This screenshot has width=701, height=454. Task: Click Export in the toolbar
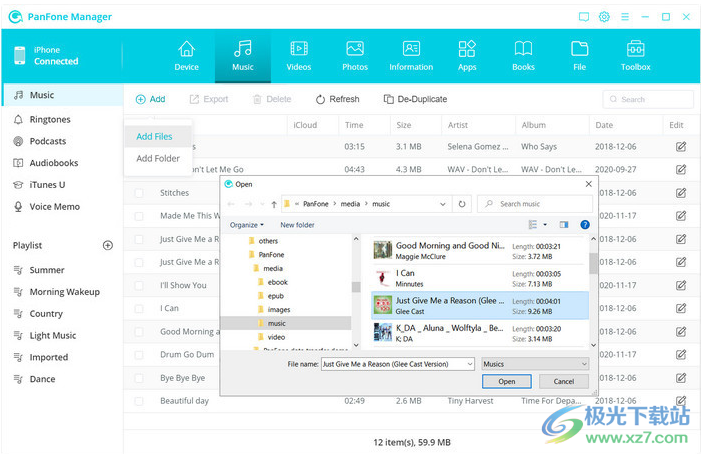coord(209,99)
